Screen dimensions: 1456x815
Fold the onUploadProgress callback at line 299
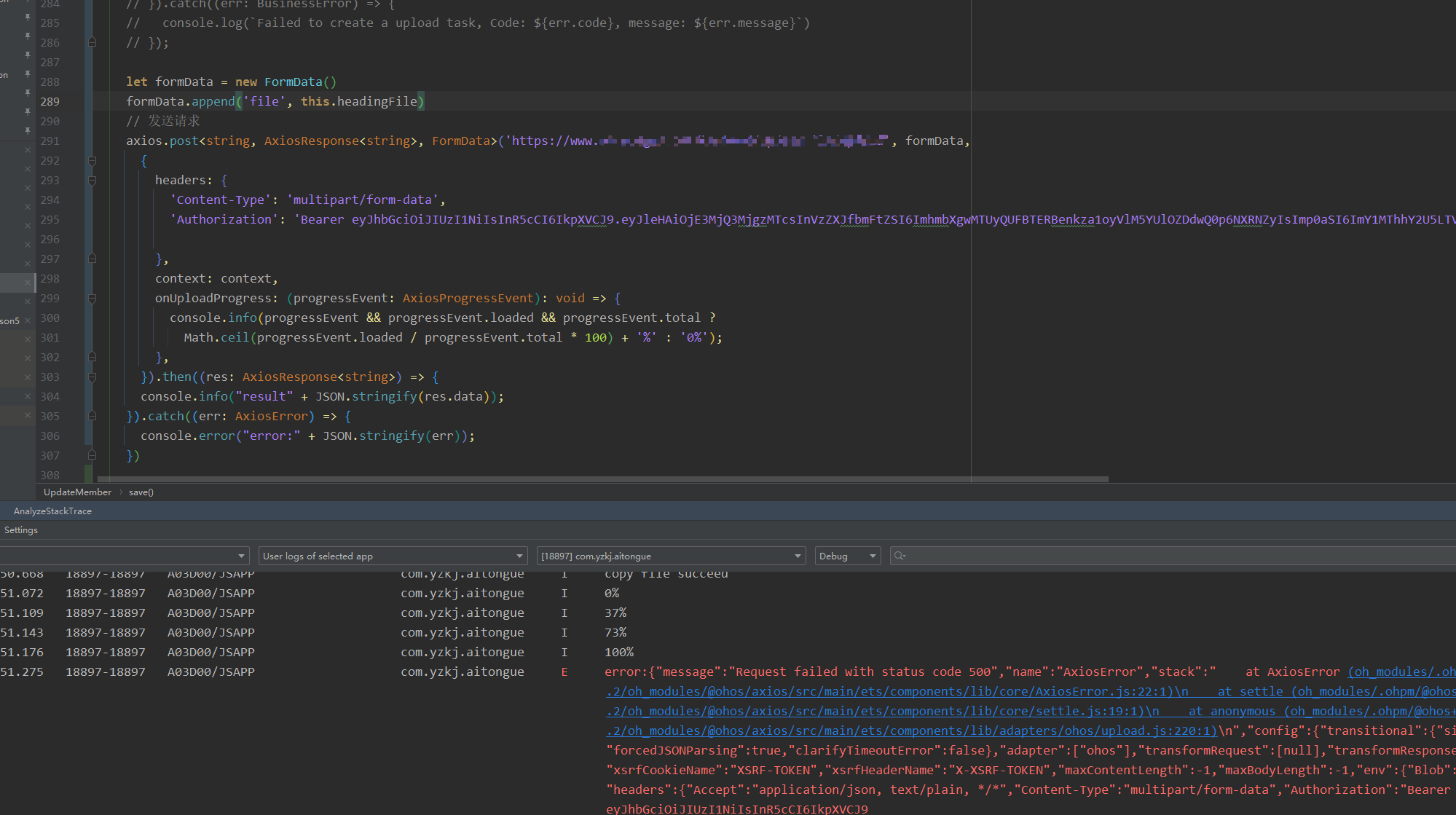tap(93, 298)
